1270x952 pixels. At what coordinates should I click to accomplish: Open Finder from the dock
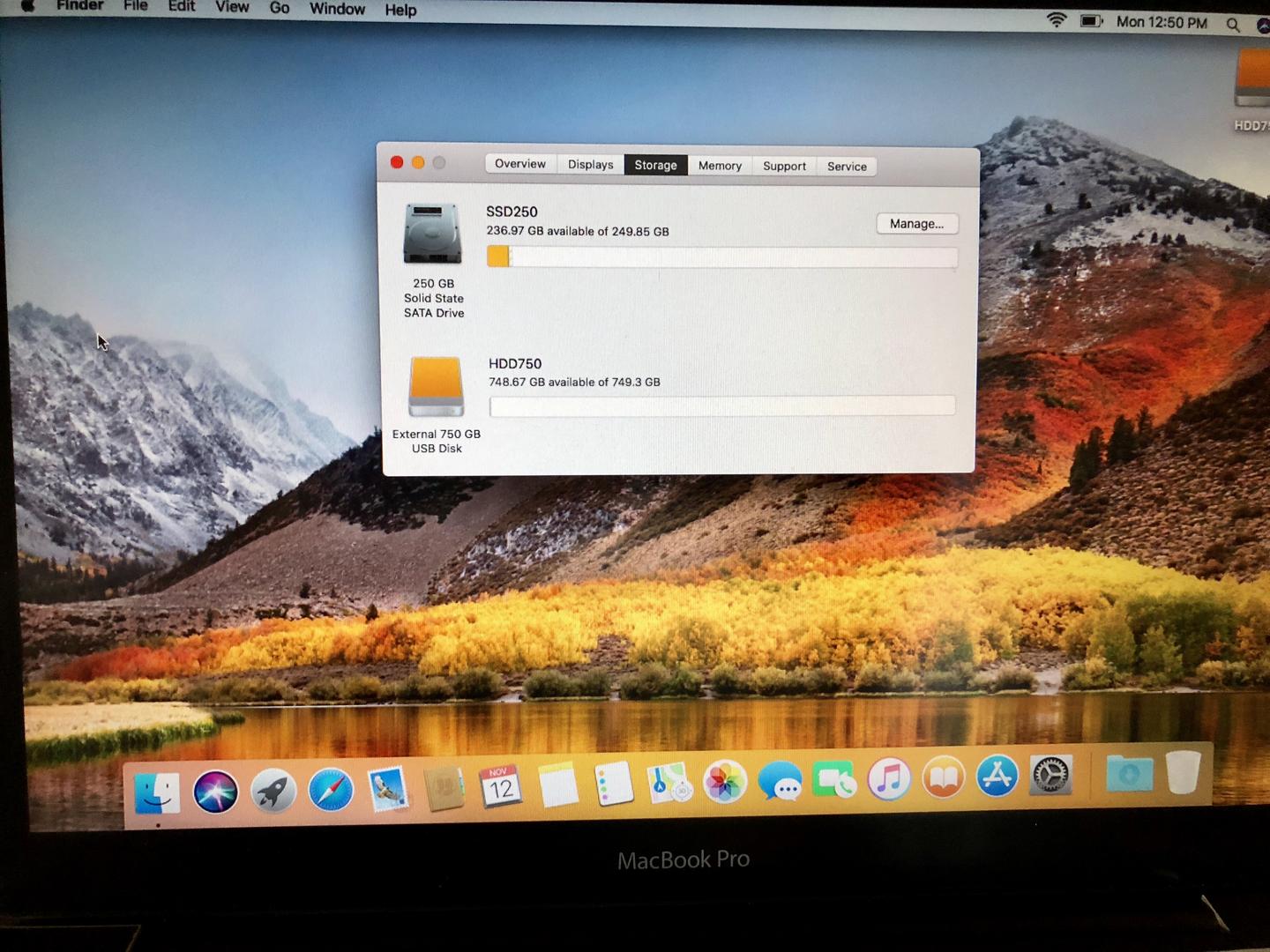(157, 792)
